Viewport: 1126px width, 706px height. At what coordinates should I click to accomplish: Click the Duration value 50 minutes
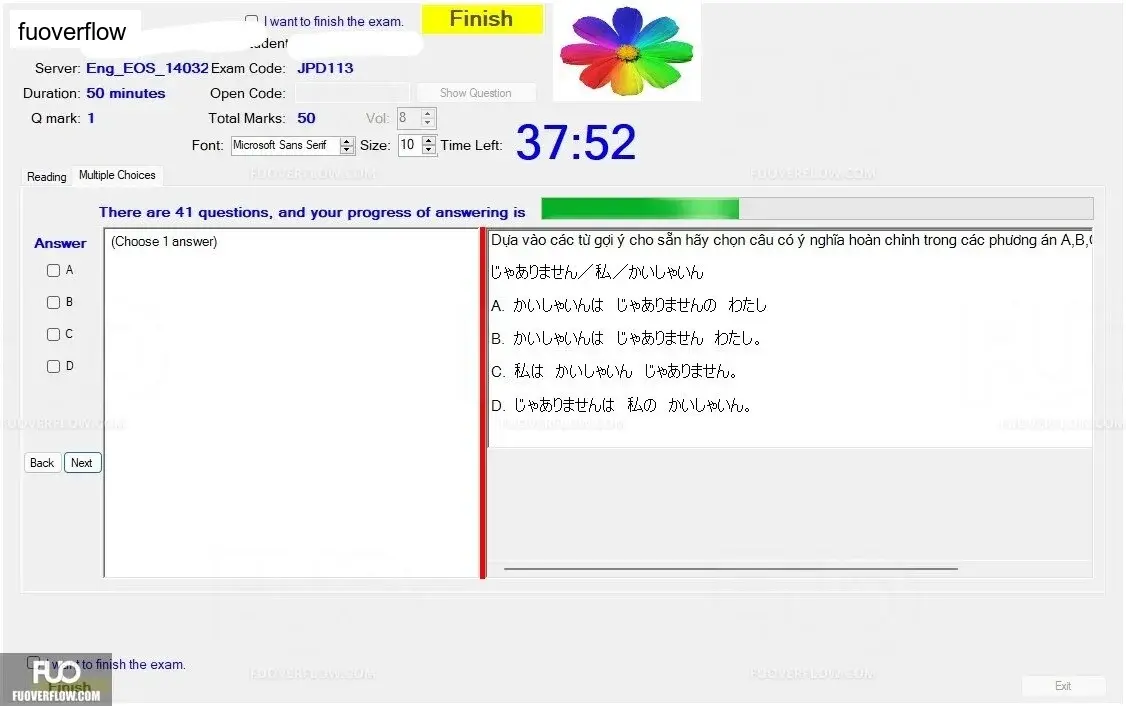coord(126,93)
